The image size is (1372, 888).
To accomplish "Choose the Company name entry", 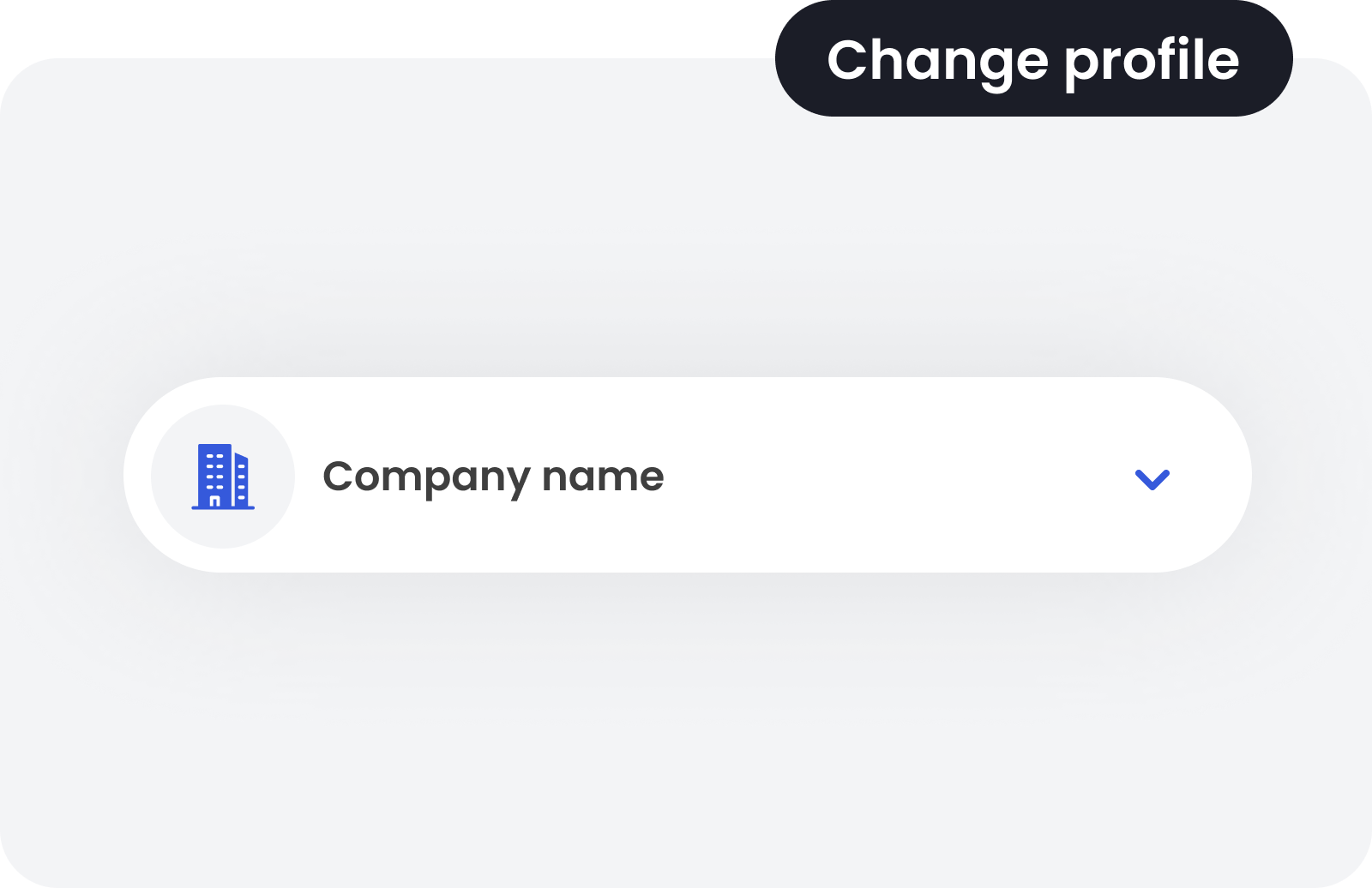I will [493, 477].
